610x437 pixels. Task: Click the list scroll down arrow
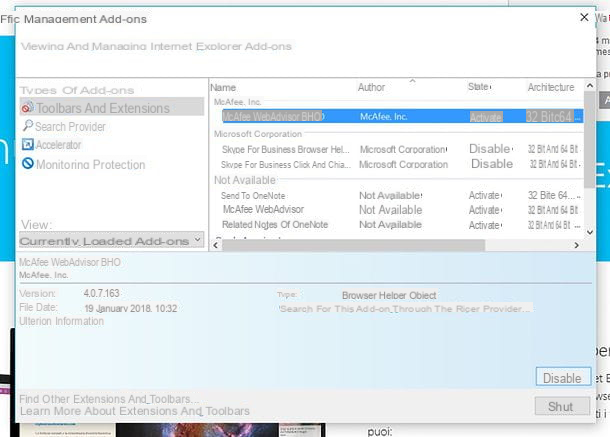590,232
